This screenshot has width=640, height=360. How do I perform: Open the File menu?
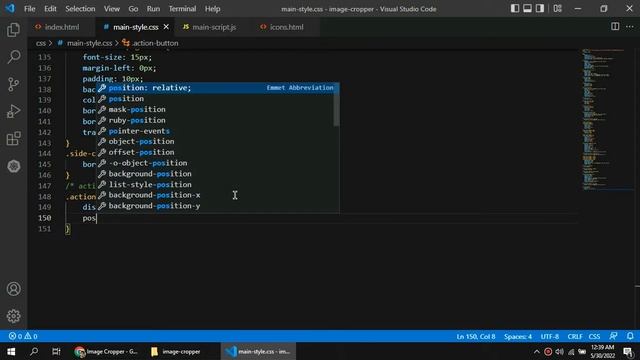(29, 9)
